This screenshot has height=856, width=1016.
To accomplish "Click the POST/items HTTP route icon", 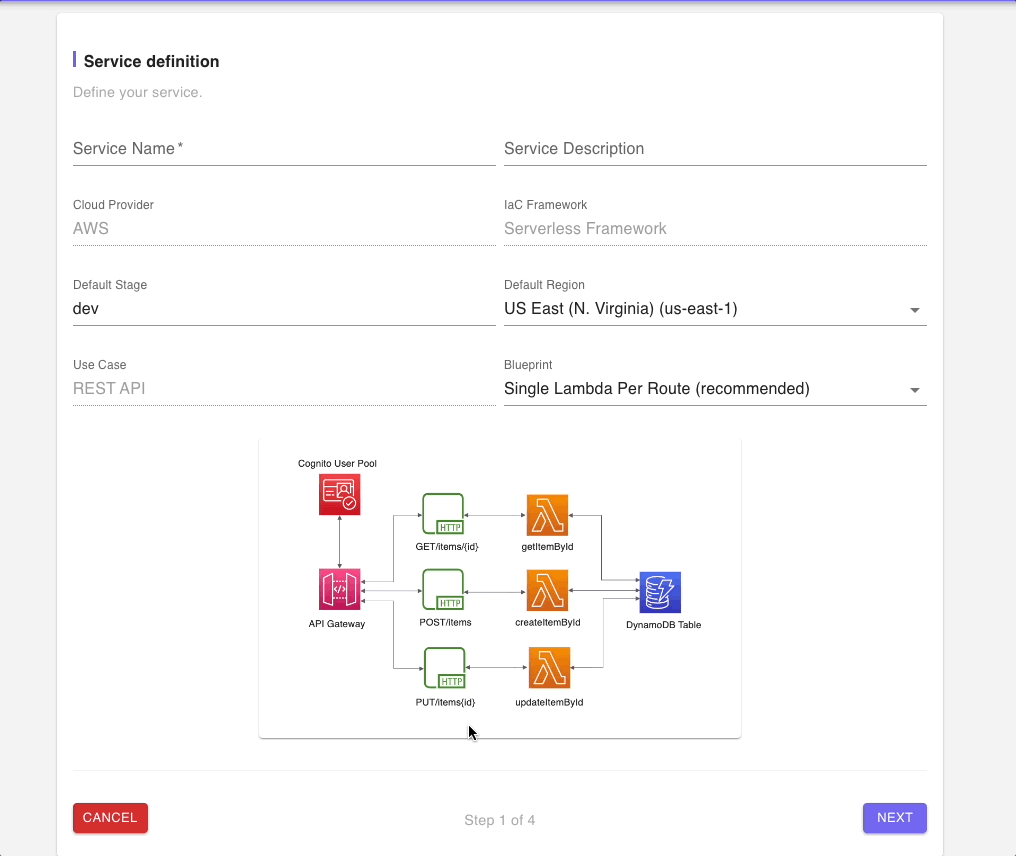I will tap(443, 590).
